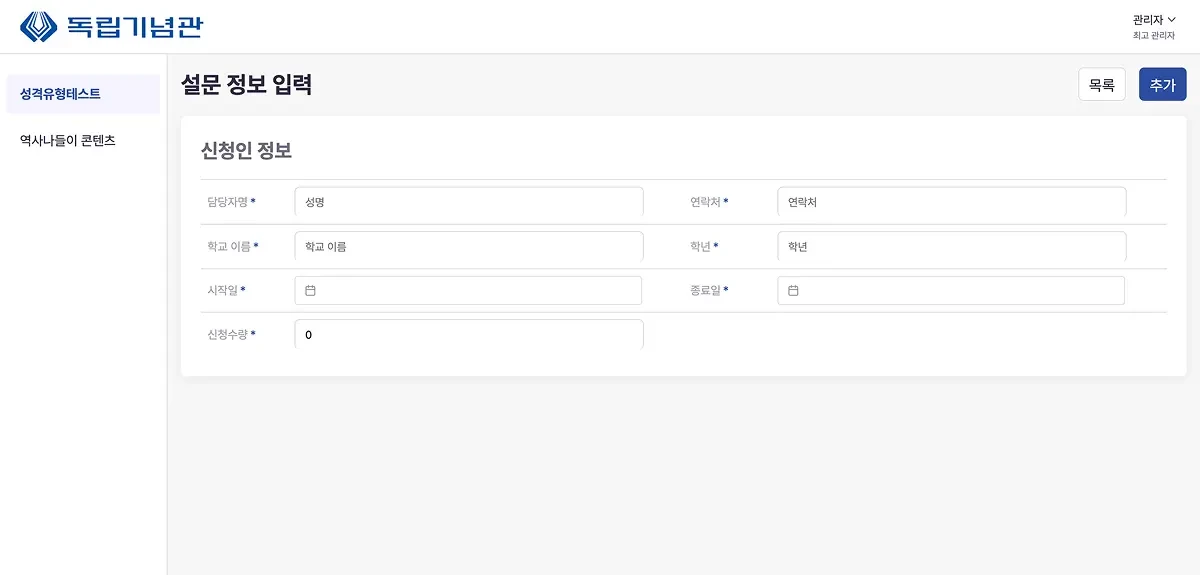Focus the 성명 input for 담당자명

tap(468, 202)
